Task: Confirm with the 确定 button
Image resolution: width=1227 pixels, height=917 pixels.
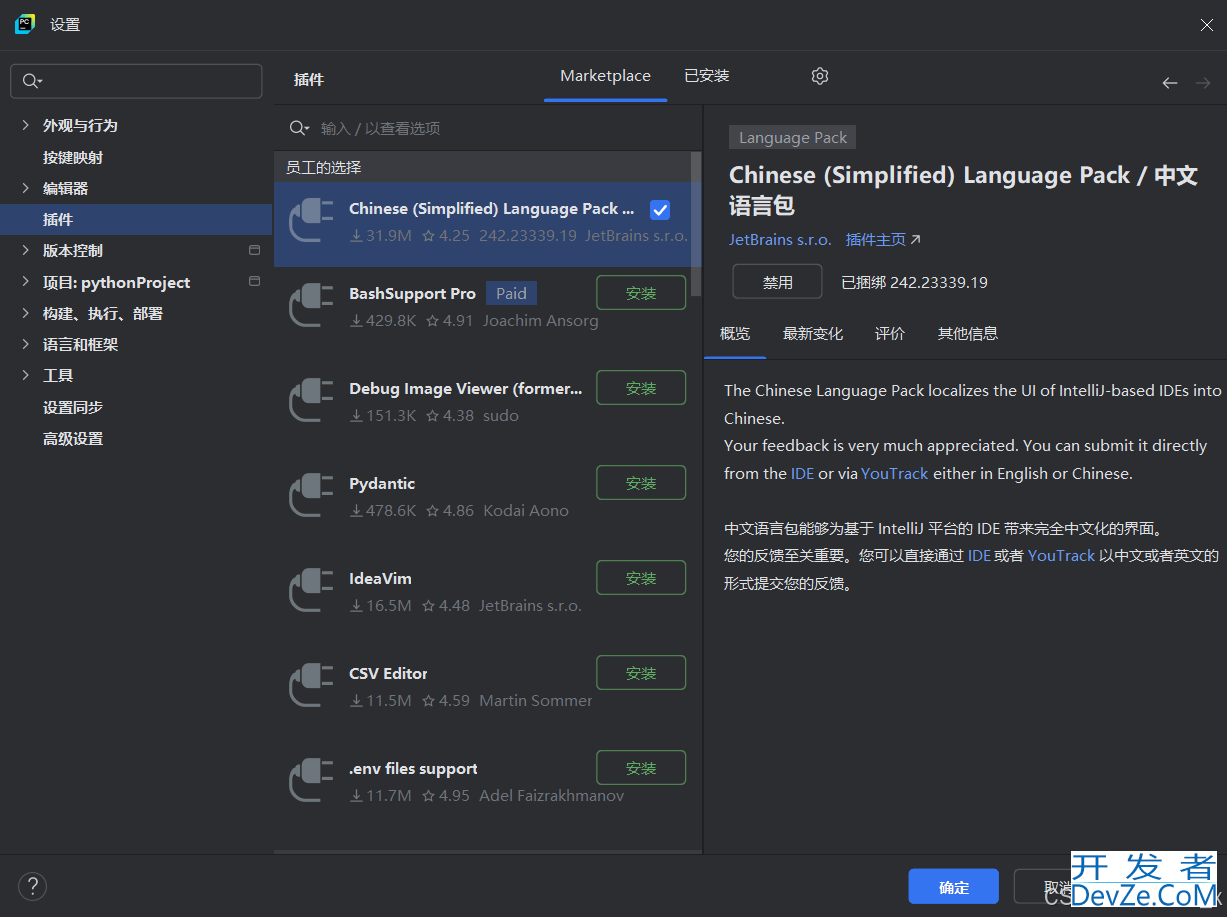Action: (x=954, y=887)
